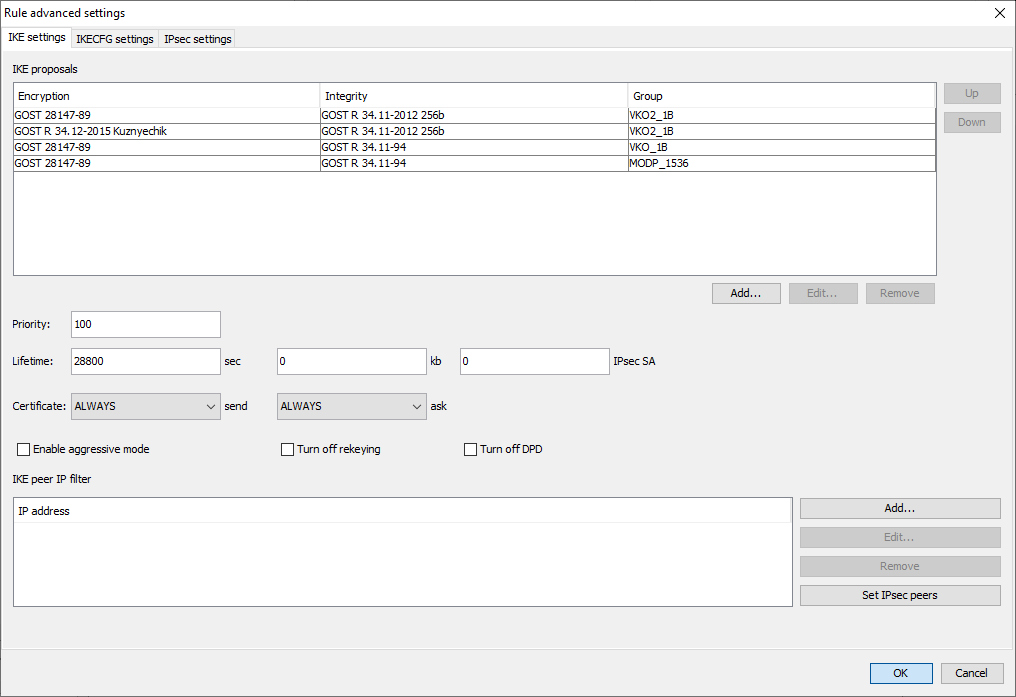Click the Lifetime kb input field

pos(352,361)
